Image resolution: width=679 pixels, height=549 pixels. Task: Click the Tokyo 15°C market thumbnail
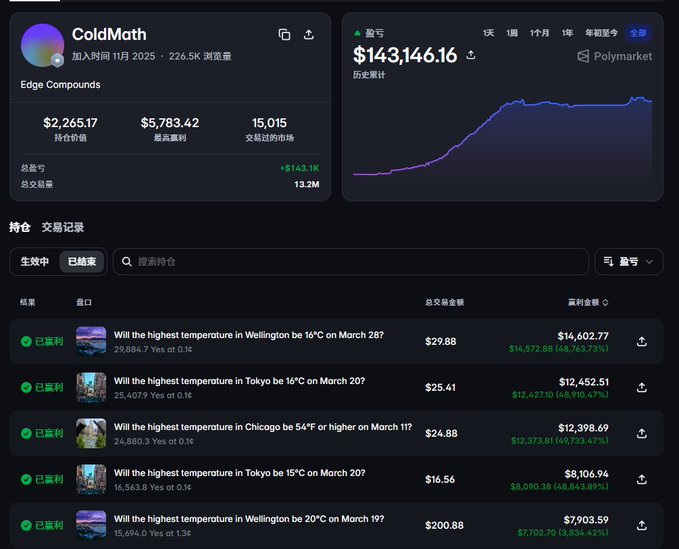click(91, 479)
